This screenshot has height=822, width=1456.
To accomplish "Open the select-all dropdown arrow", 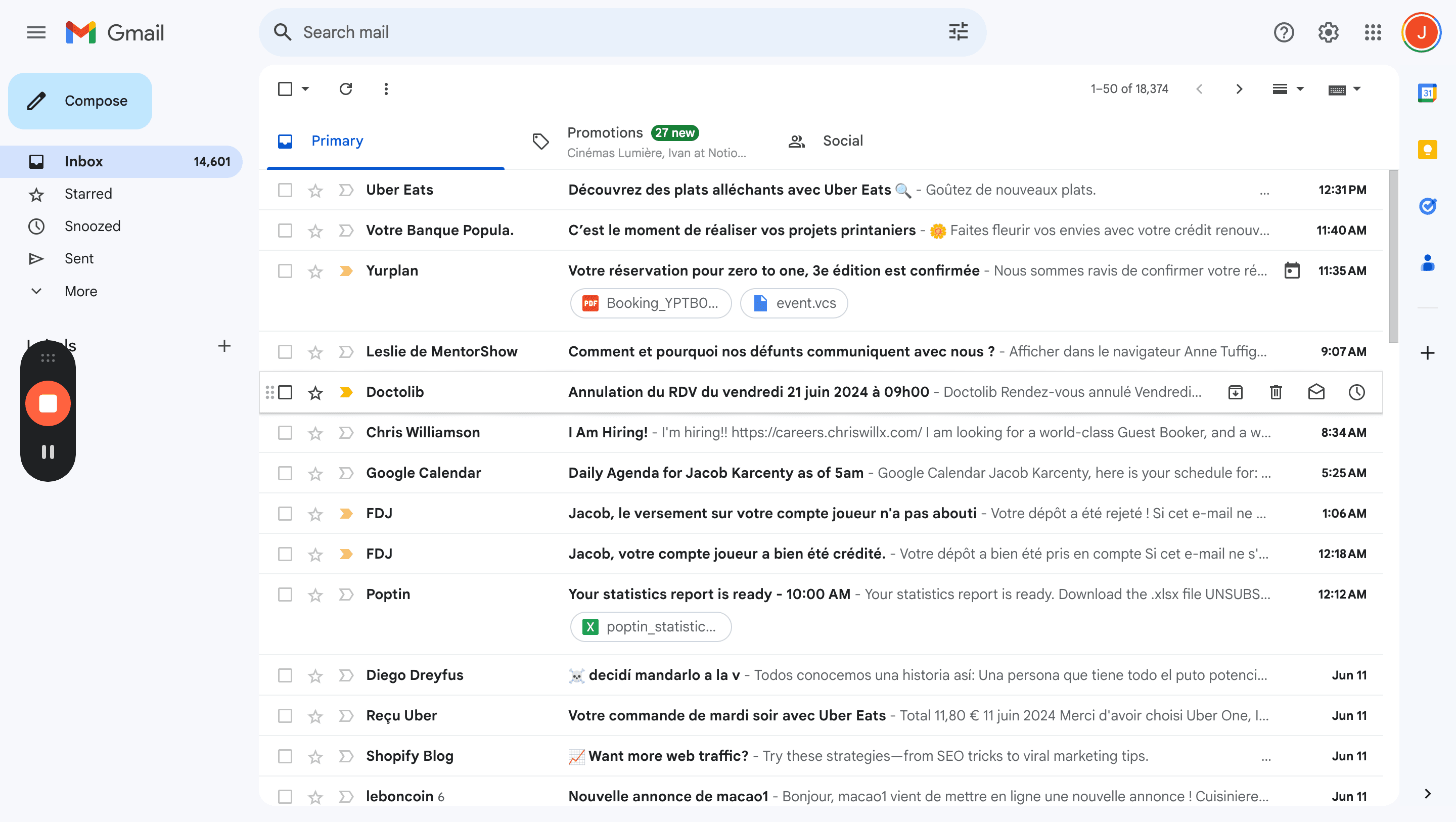I will 305,89.
